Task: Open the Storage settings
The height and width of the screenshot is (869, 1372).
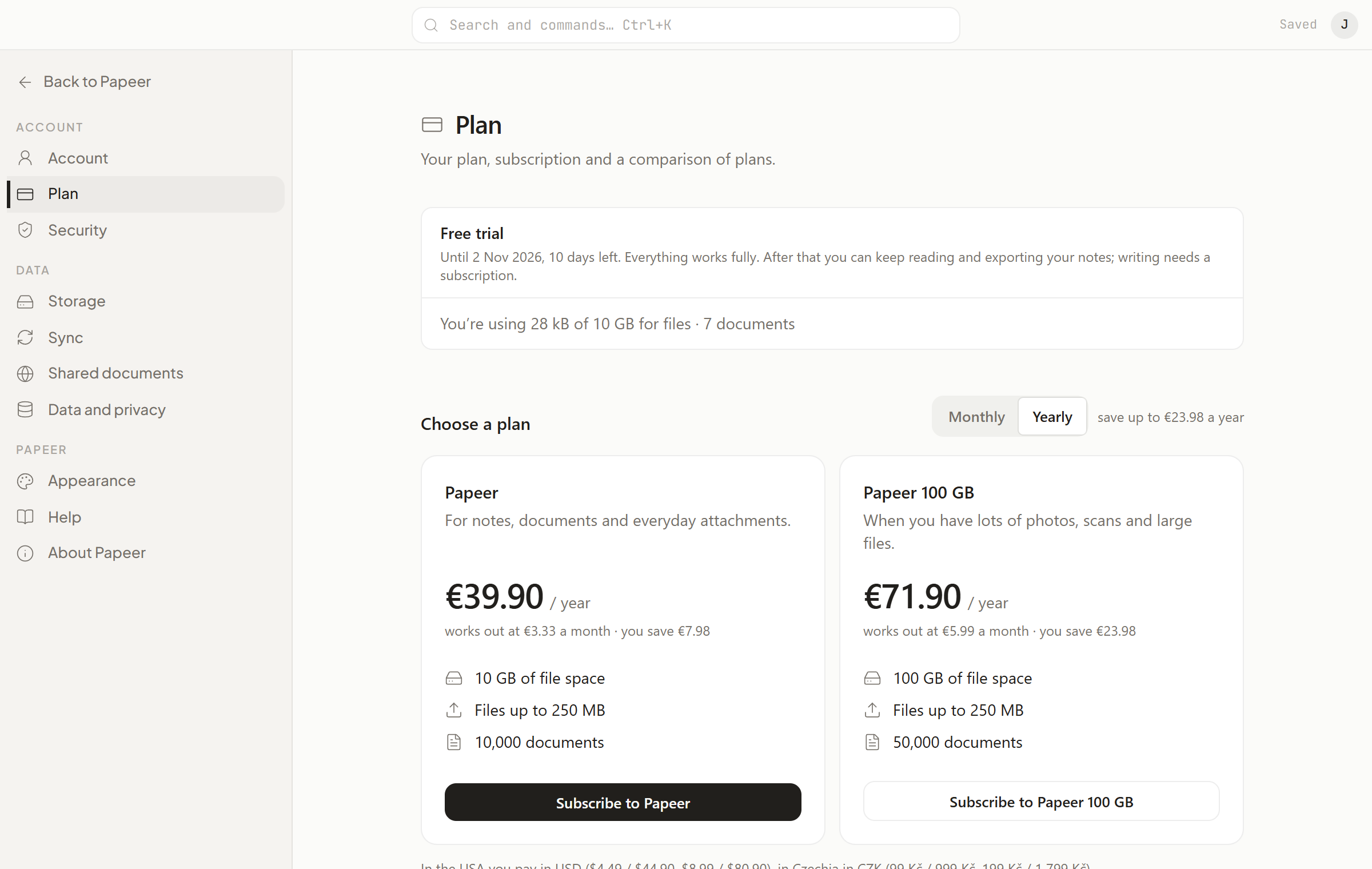Action: click(x=146, y=301)
